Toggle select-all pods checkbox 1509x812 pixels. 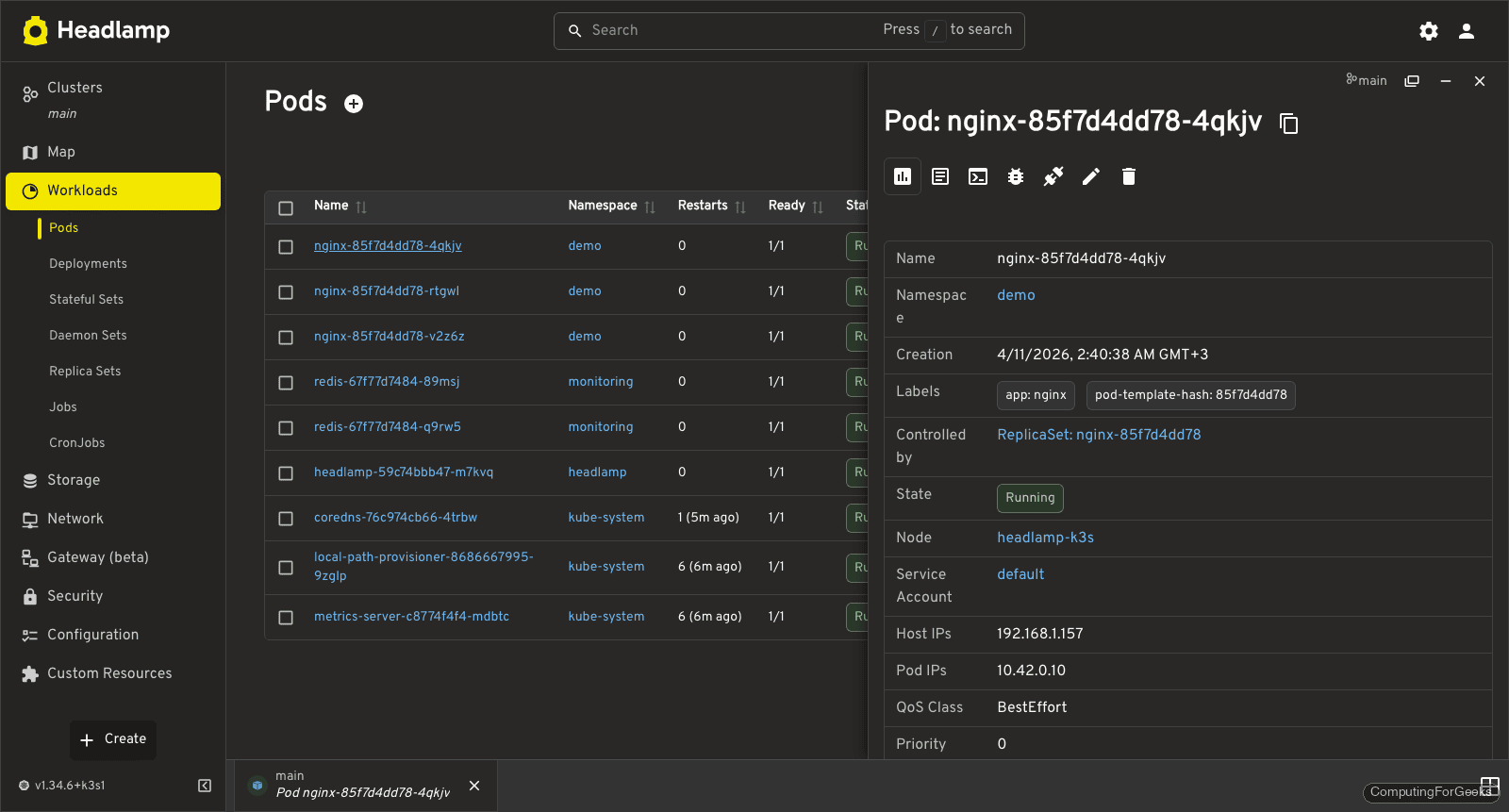286,208
